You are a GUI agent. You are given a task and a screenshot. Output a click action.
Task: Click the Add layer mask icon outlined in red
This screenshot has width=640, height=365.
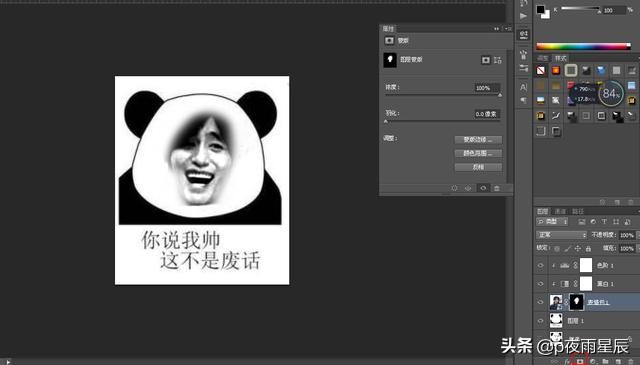click(x=580, y=361)
